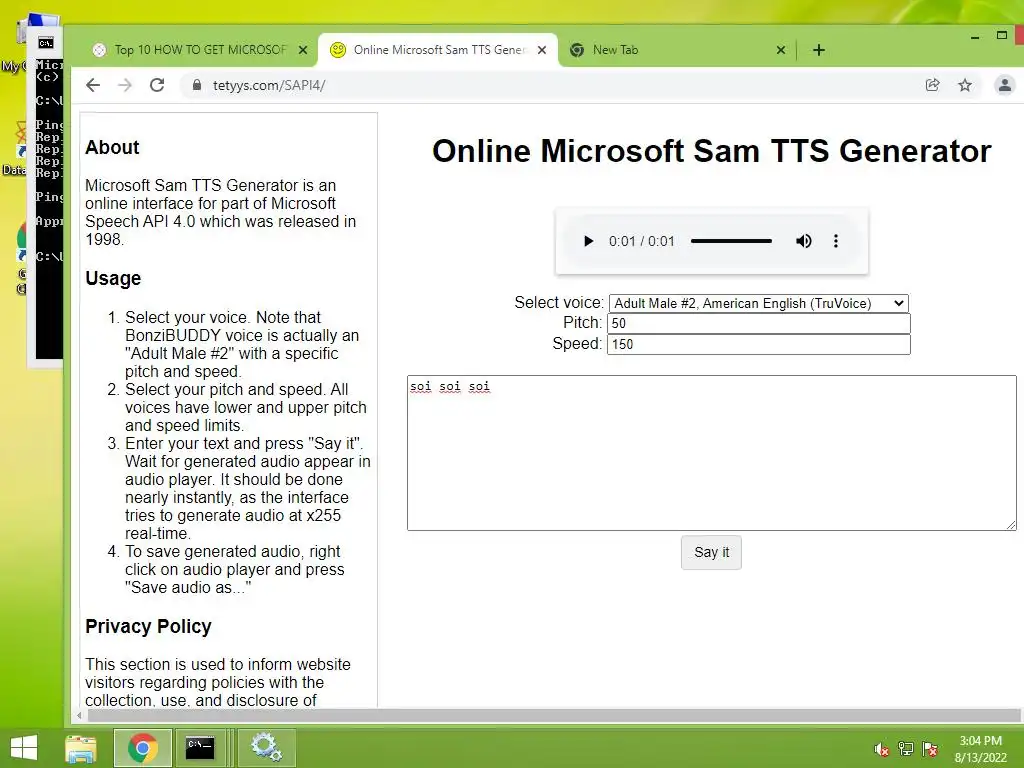Open Command Prompt from the taskbar

[200, 748]
